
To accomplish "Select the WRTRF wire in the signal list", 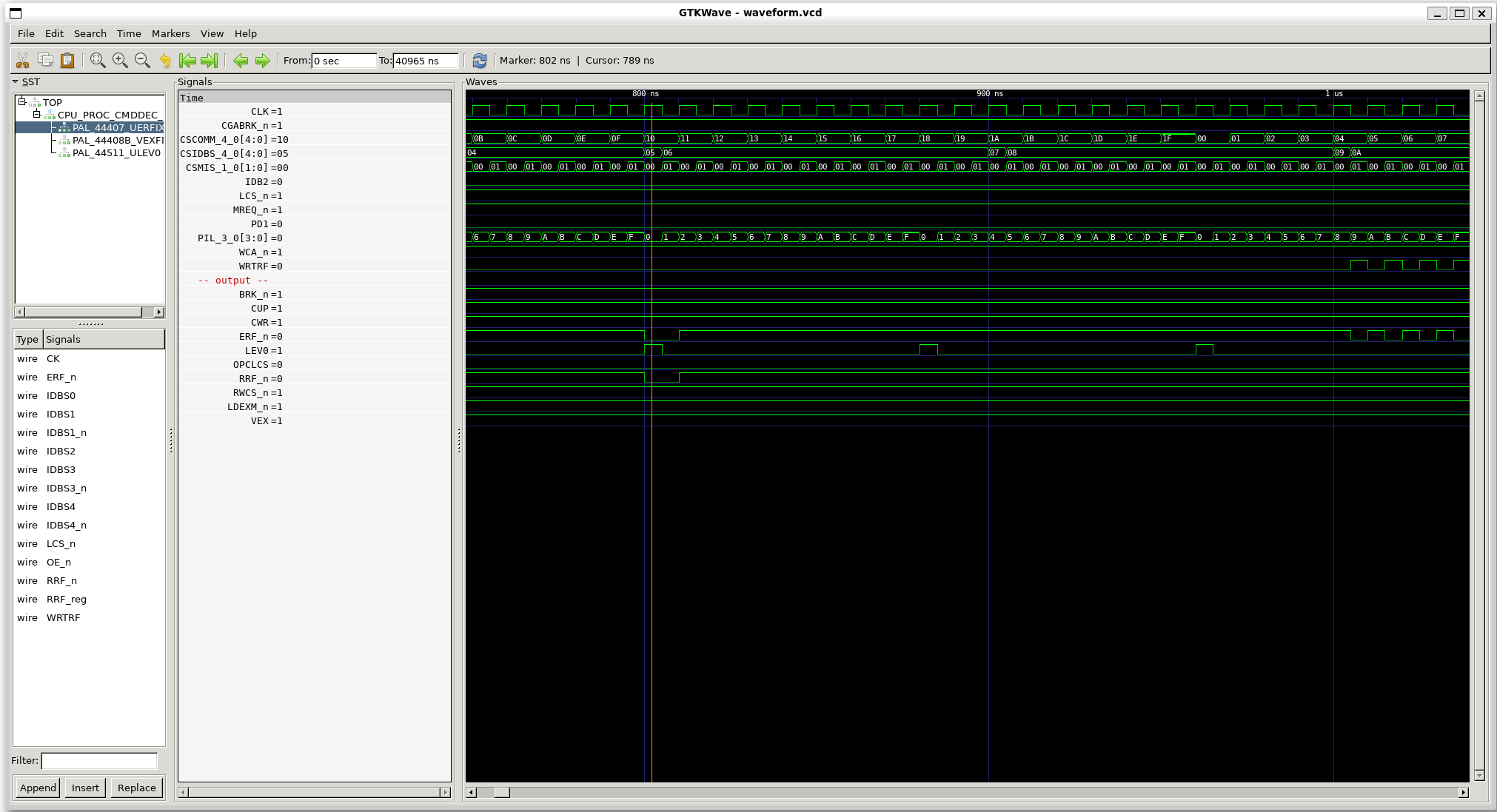I will 63,617.
